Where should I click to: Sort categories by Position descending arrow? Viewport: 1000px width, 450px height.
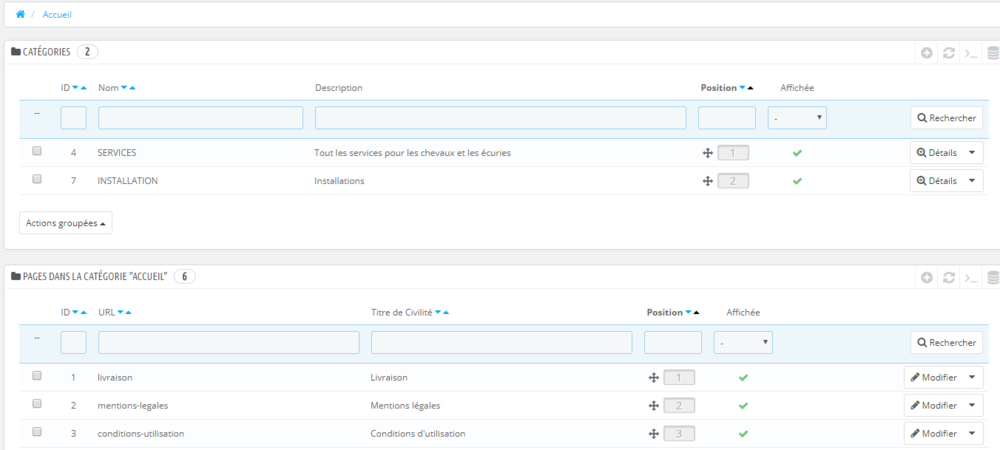pyautogui.click(x=742, y=88)
